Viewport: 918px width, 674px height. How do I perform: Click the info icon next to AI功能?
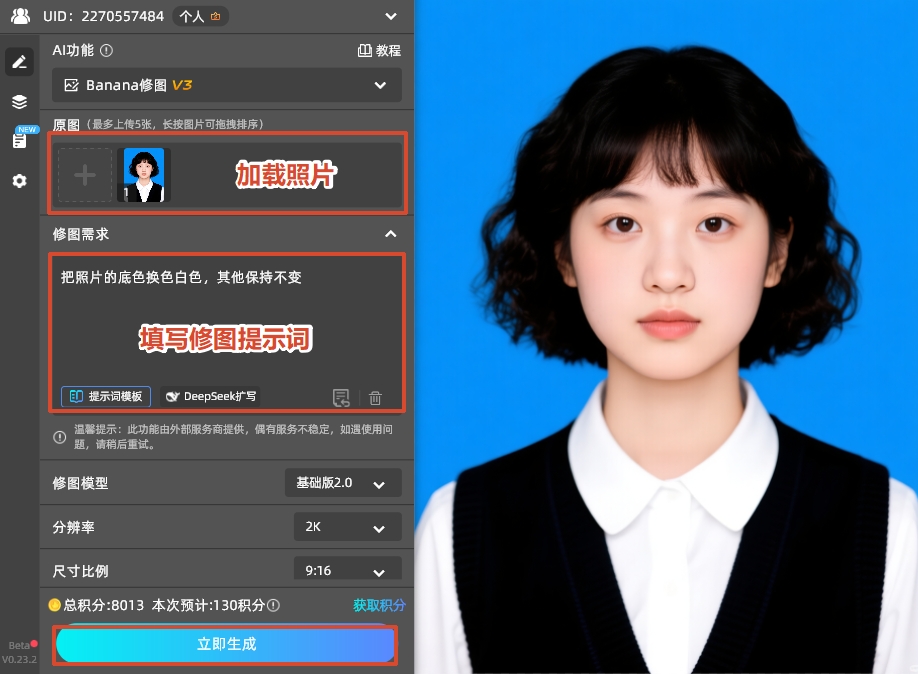click(x=106, y=50)
